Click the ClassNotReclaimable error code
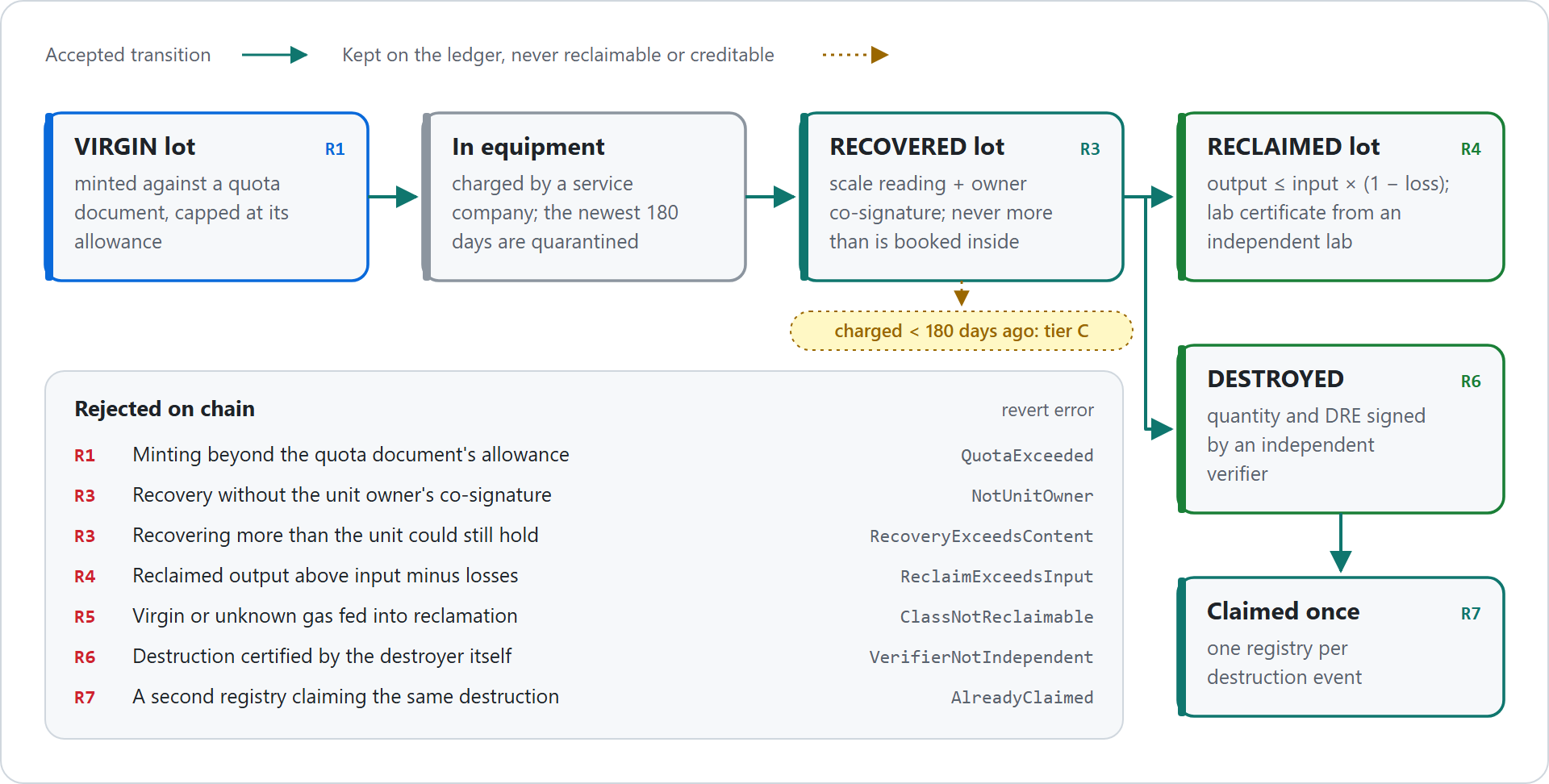 (997, 617)
